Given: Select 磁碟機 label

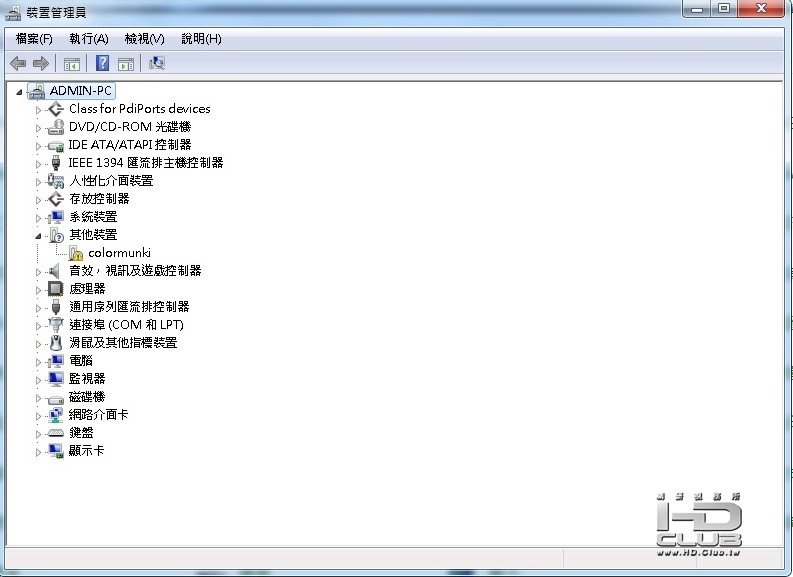Looking at the screenshot, I should pyautogui.click(x=86, y=397).
